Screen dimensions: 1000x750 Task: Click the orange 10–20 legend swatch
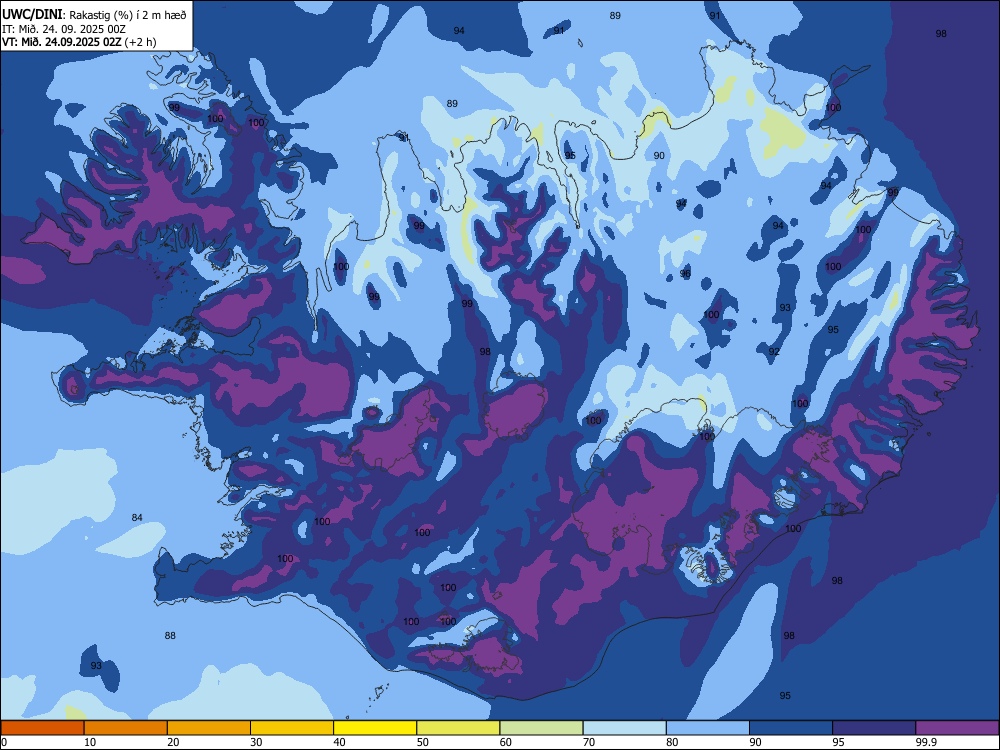[126, 728]
